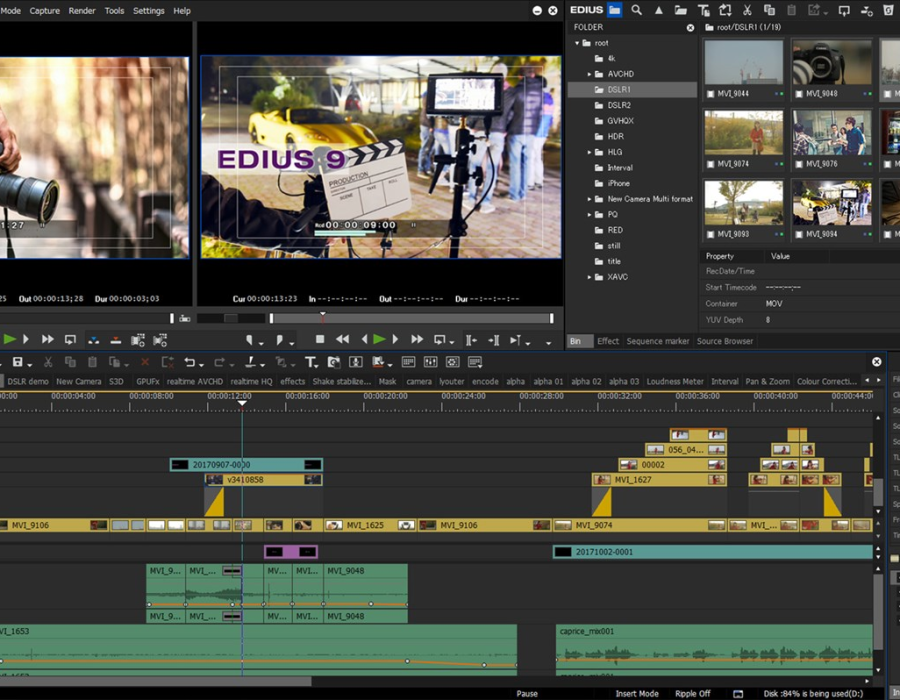Click the Audio Mixer icon in the timeline toolbar
Viewport: 900px width, 700px height.
point(430,361)
